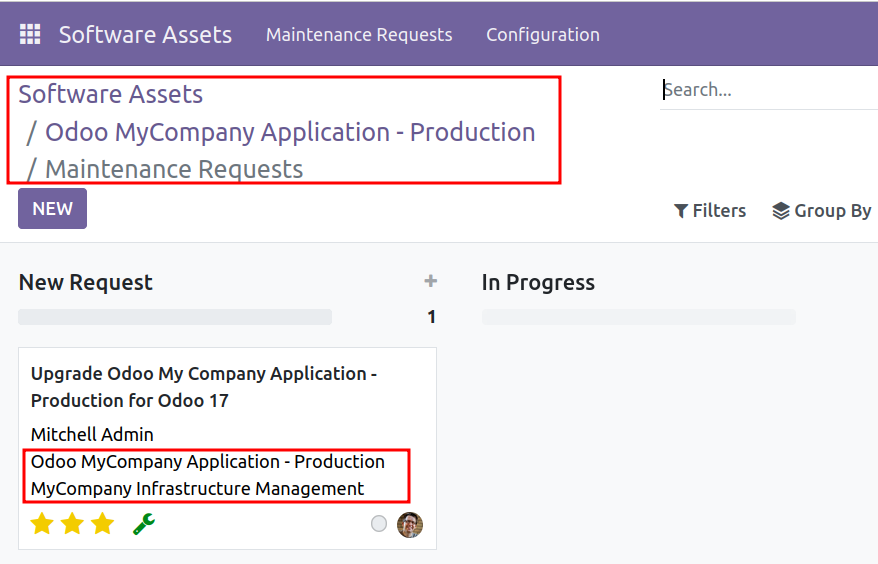Click the plus icon in New Request column
Viewport: 878px width, 564px height.
(430, 281)
